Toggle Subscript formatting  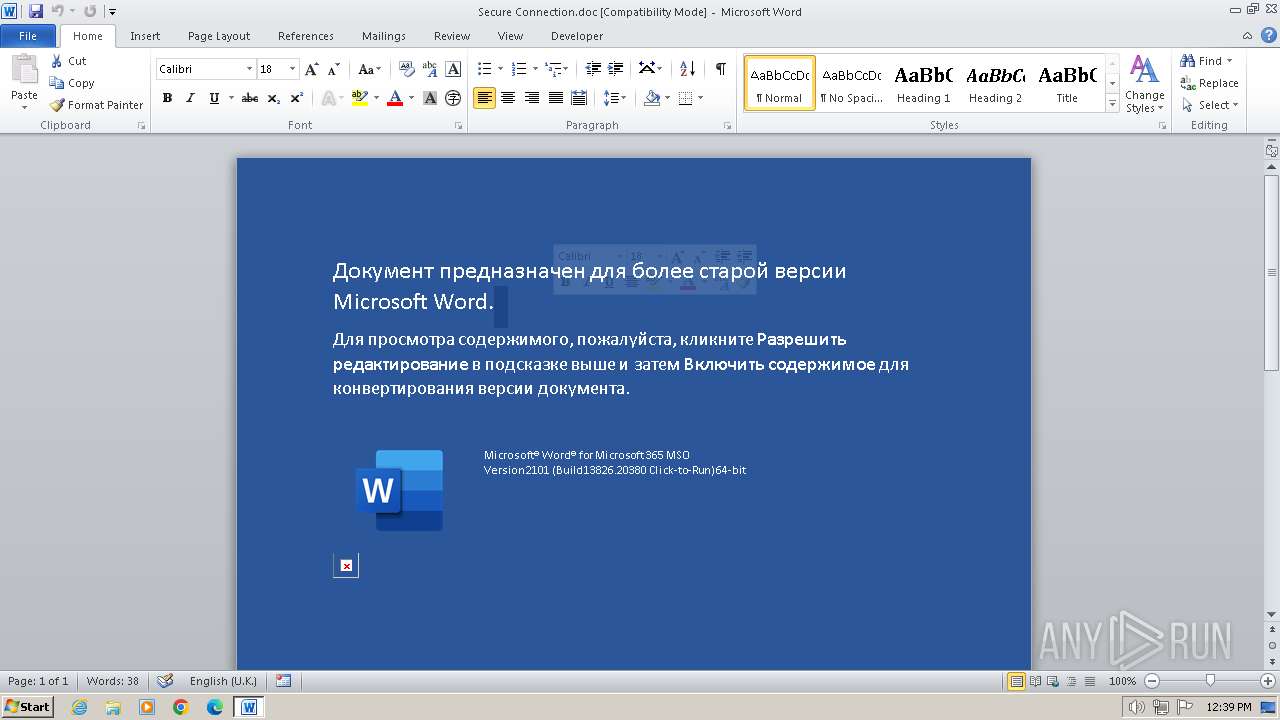pyautogui.click(x=274, y=98)
